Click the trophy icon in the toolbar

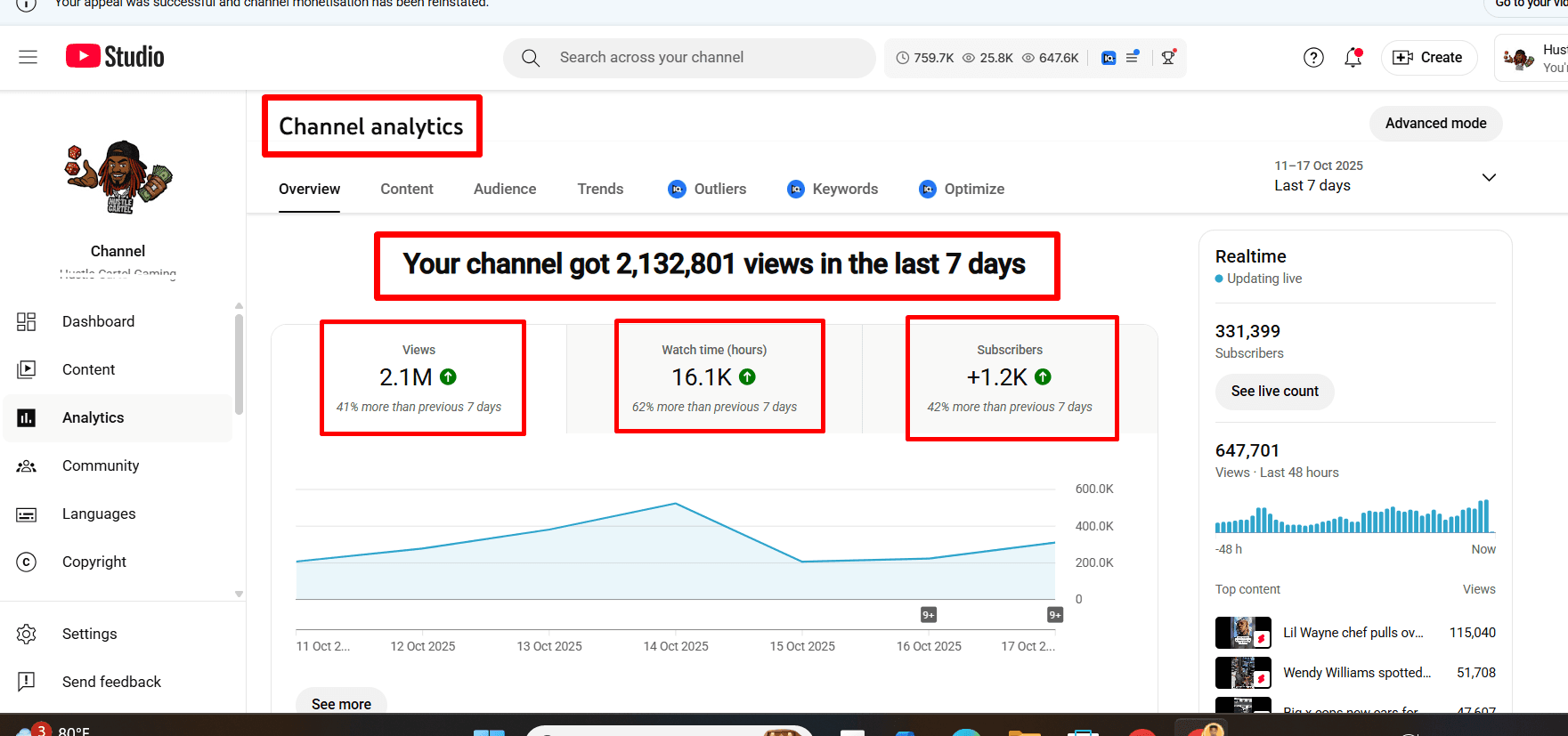[x=1168, y=57]
